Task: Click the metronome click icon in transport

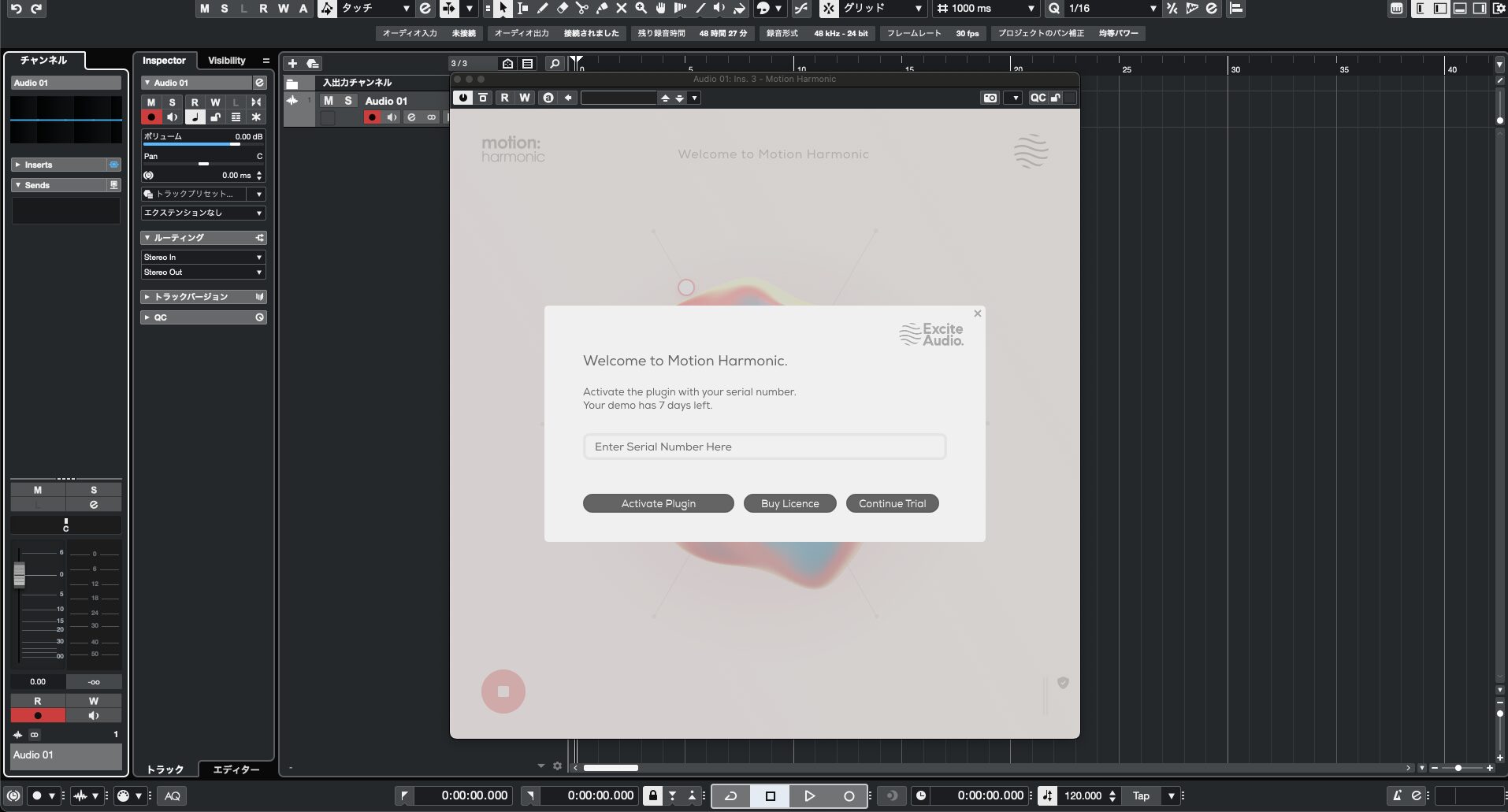Action: [x=1396, y=795]
